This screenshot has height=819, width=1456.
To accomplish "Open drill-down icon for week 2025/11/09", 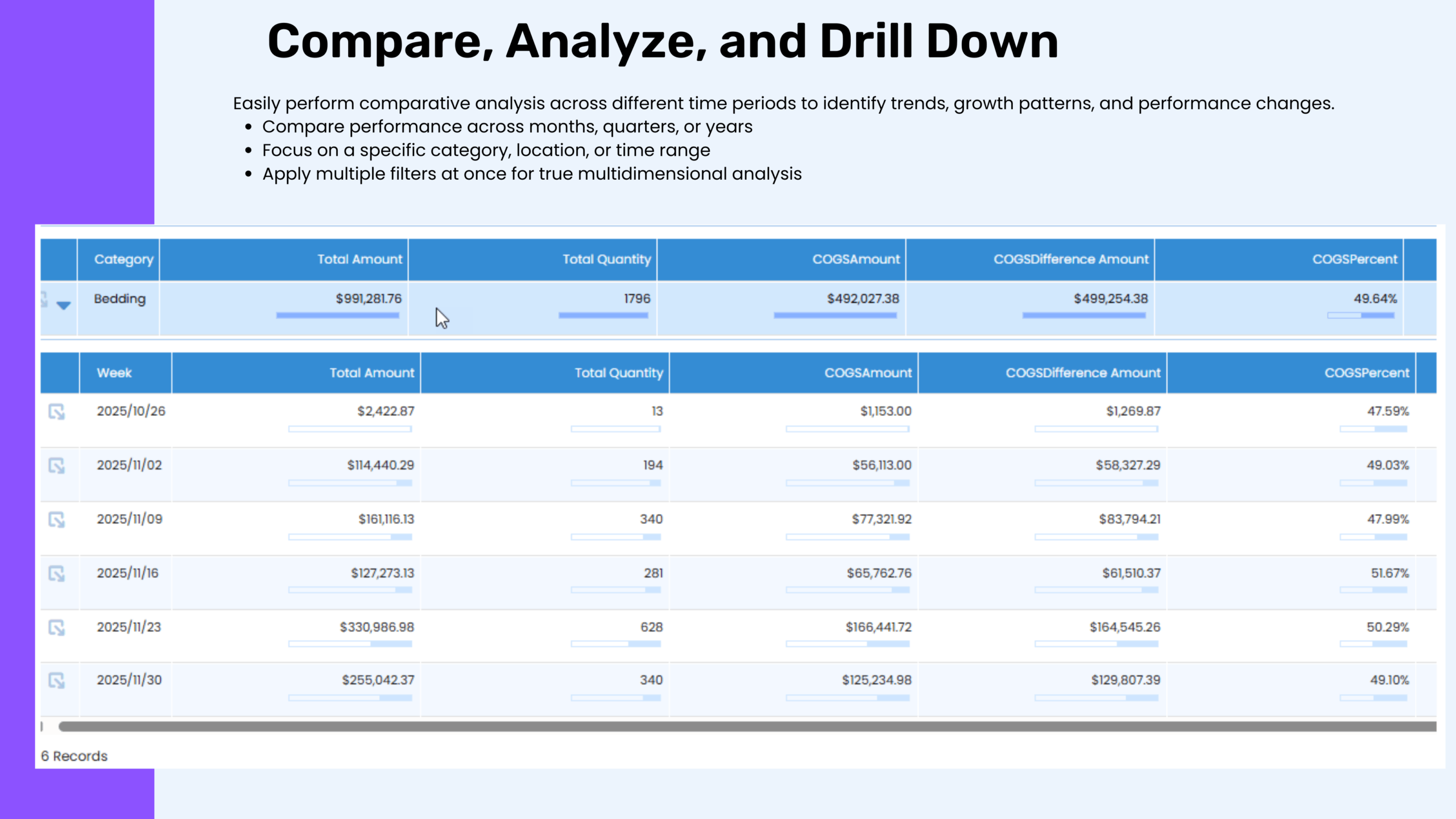I will 56,519.
